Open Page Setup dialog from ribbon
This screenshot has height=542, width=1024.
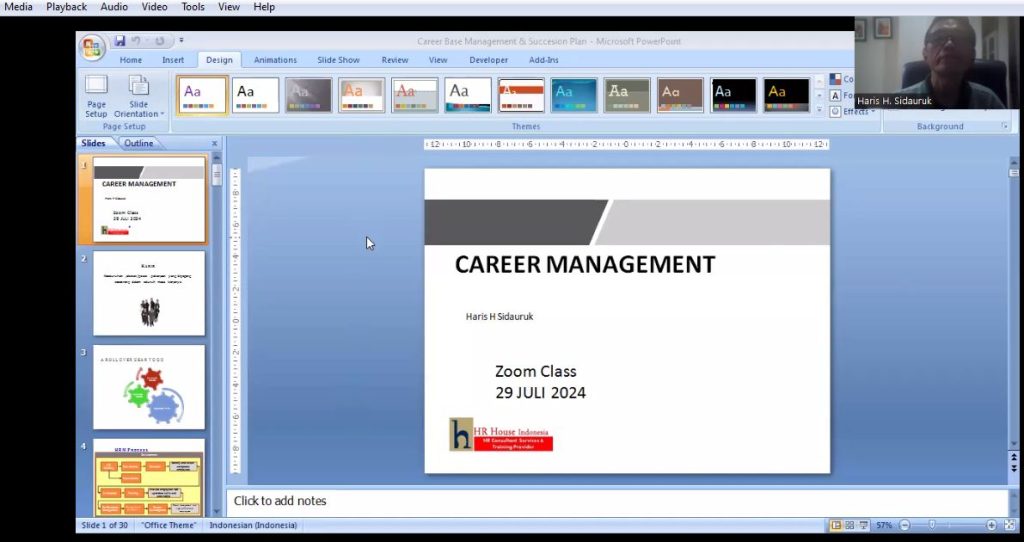[96, 96]
